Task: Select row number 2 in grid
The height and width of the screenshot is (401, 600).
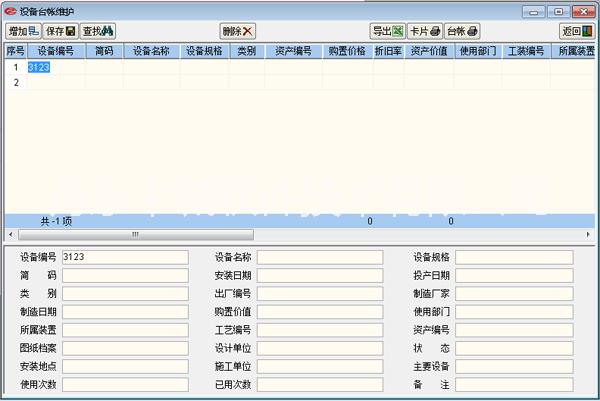Action: pyautogui.click(x=16, y=82)
